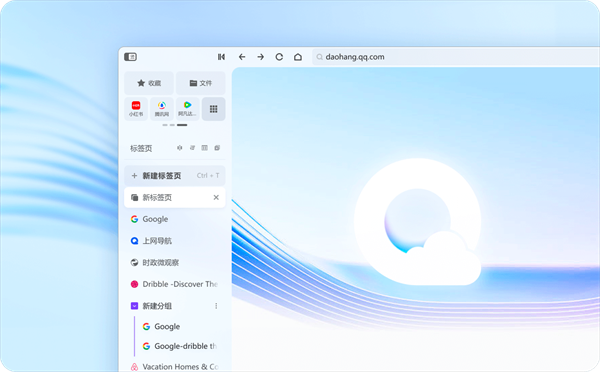The image size is (600, 372).
Task: Open 新建分组 group three-dot menu
Action: click(216, 306)
